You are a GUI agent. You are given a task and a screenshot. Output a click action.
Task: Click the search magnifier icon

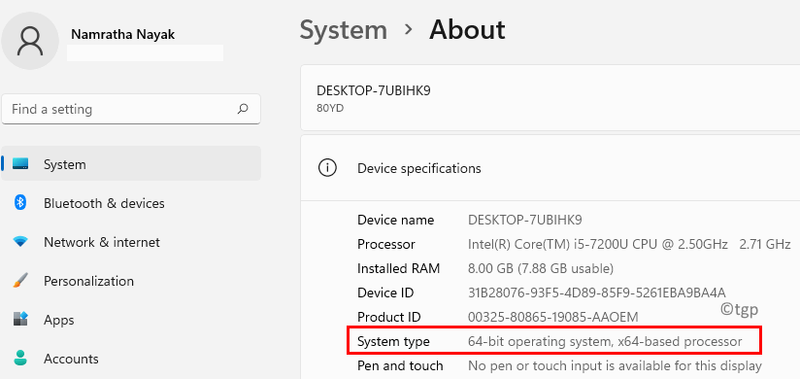tap(243, 109)
